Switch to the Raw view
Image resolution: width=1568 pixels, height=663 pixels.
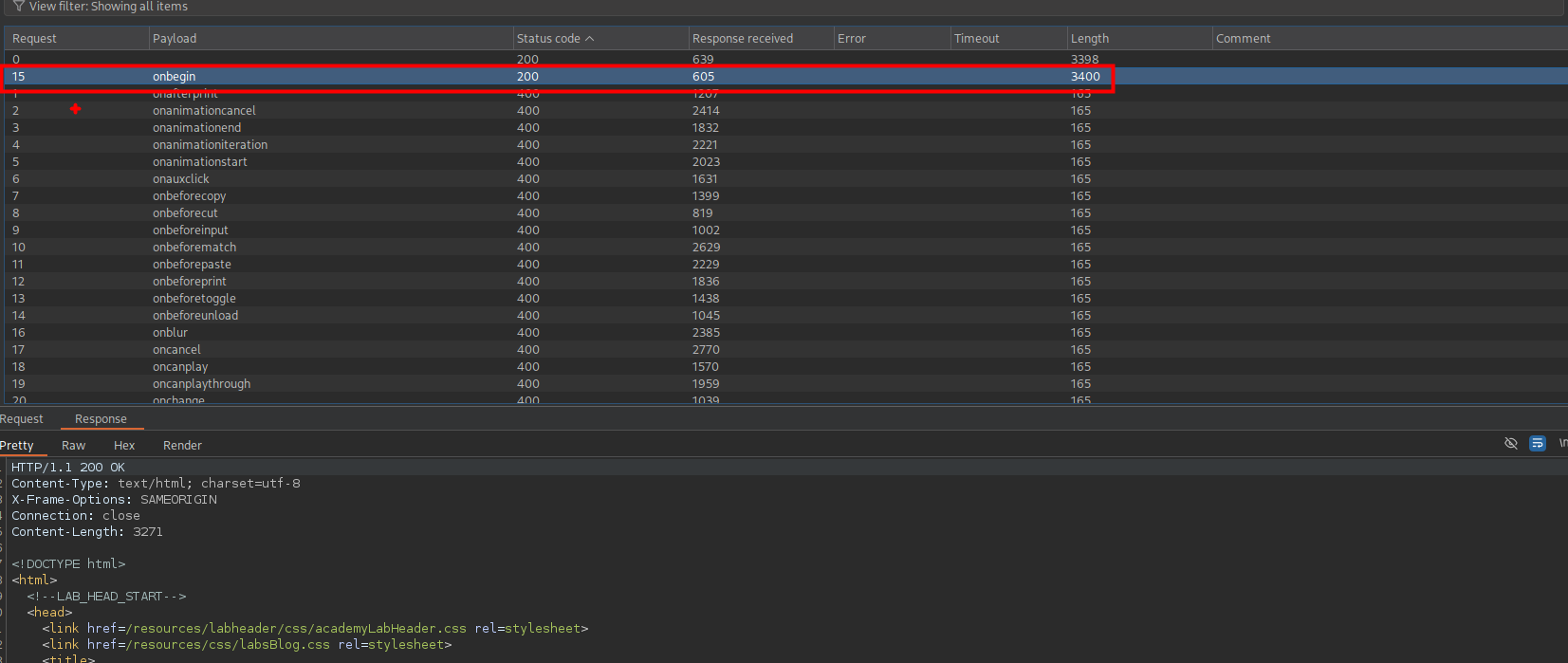(73, 446)
